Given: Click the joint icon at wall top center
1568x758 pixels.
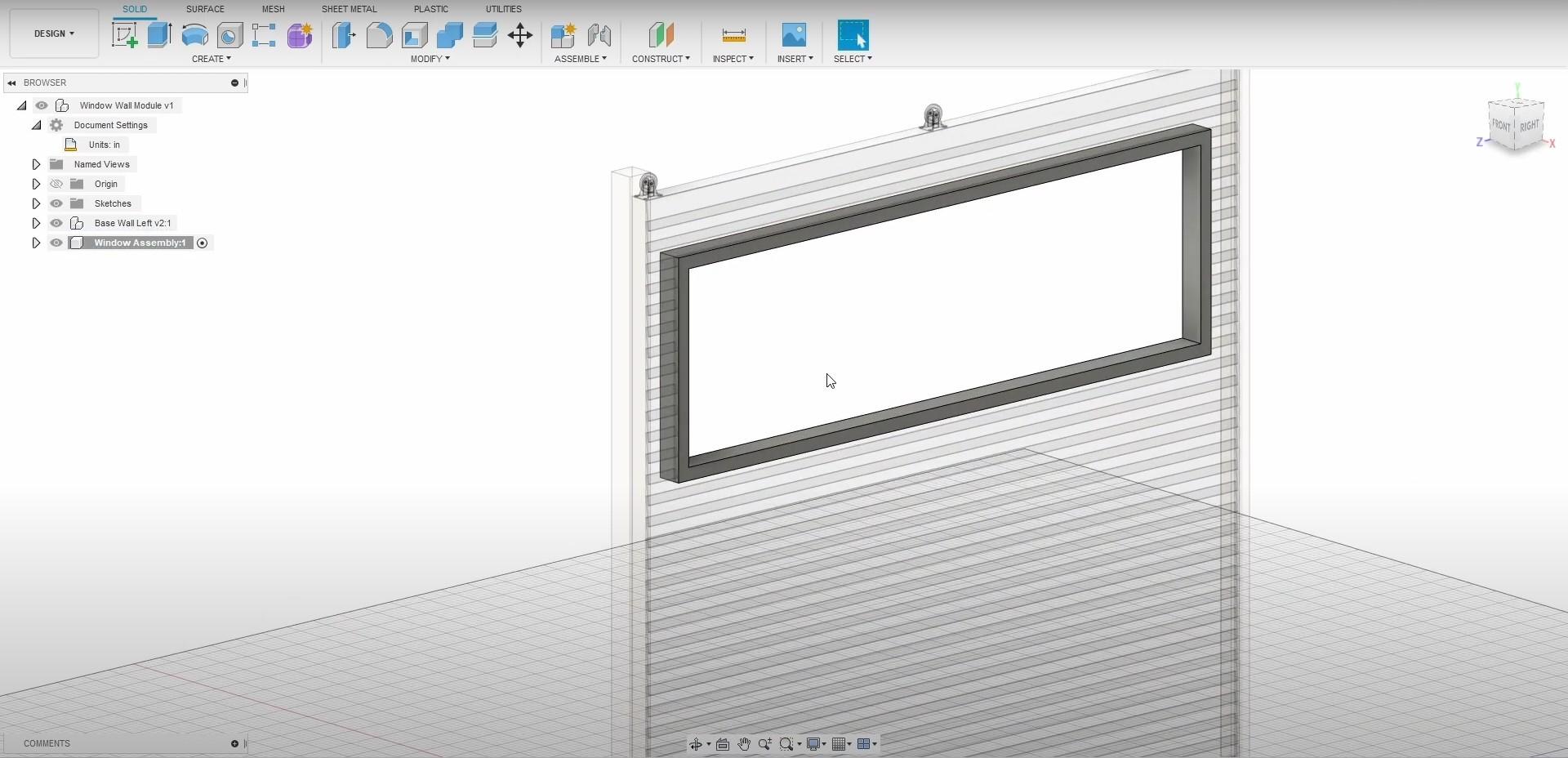Looking at the screenshot, I should [x=933, y=117].
